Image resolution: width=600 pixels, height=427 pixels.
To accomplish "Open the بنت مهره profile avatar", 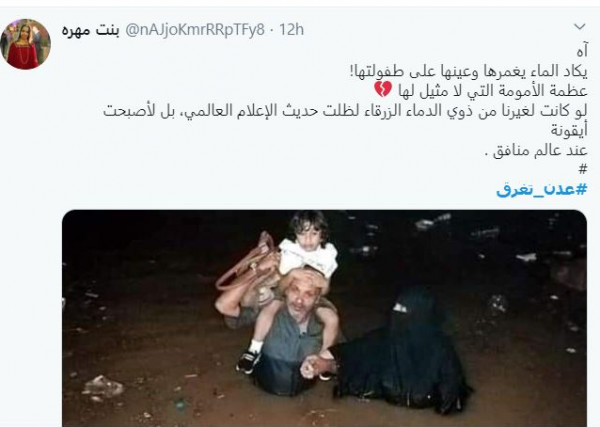I will coord(25,44).
